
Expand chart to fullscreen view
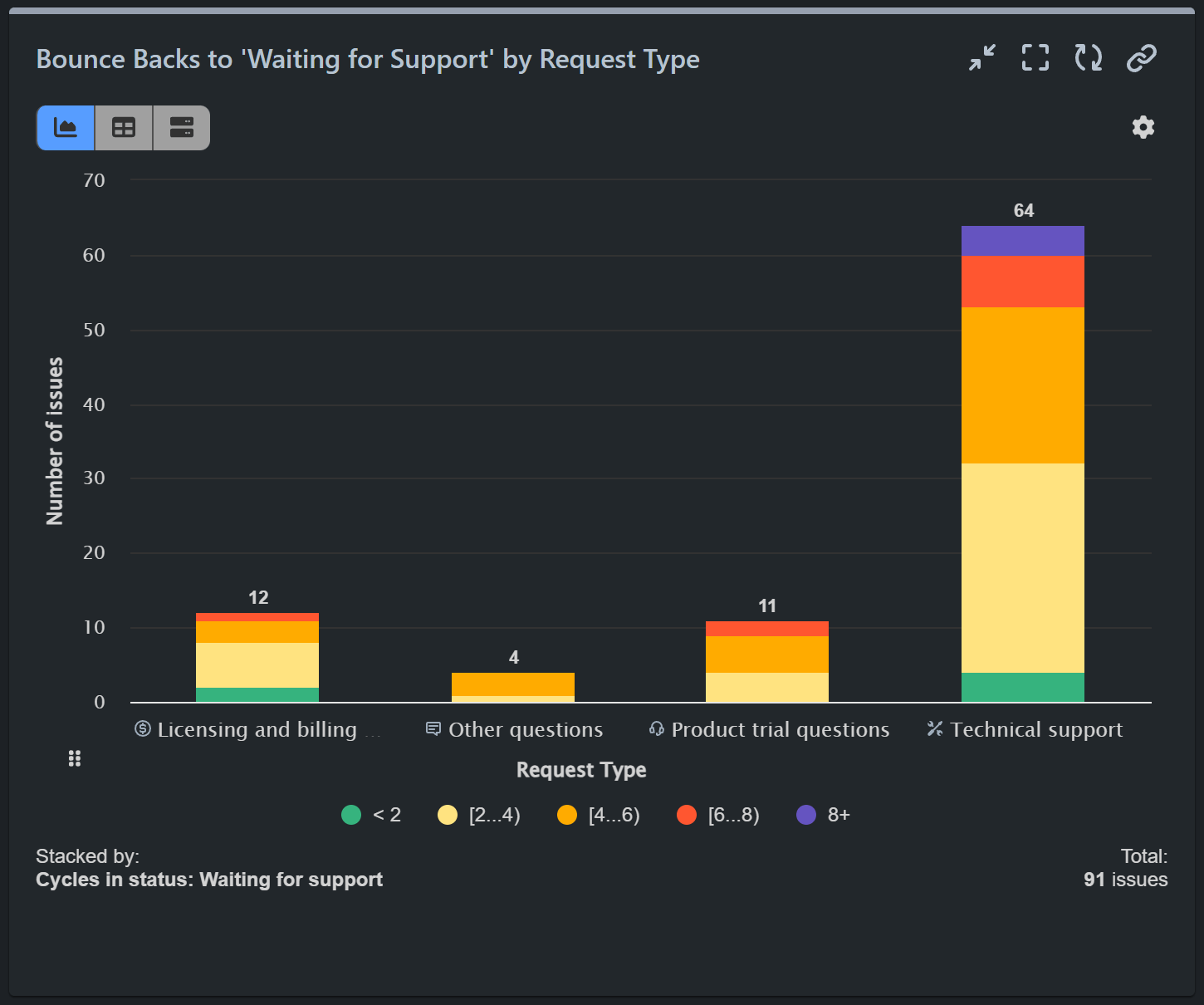1035,58
